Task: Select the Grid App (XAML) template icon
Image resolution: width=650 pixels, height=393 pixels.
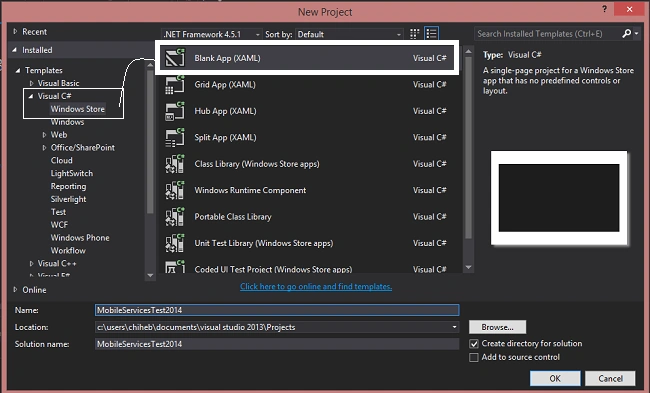Action: (175, 85)
